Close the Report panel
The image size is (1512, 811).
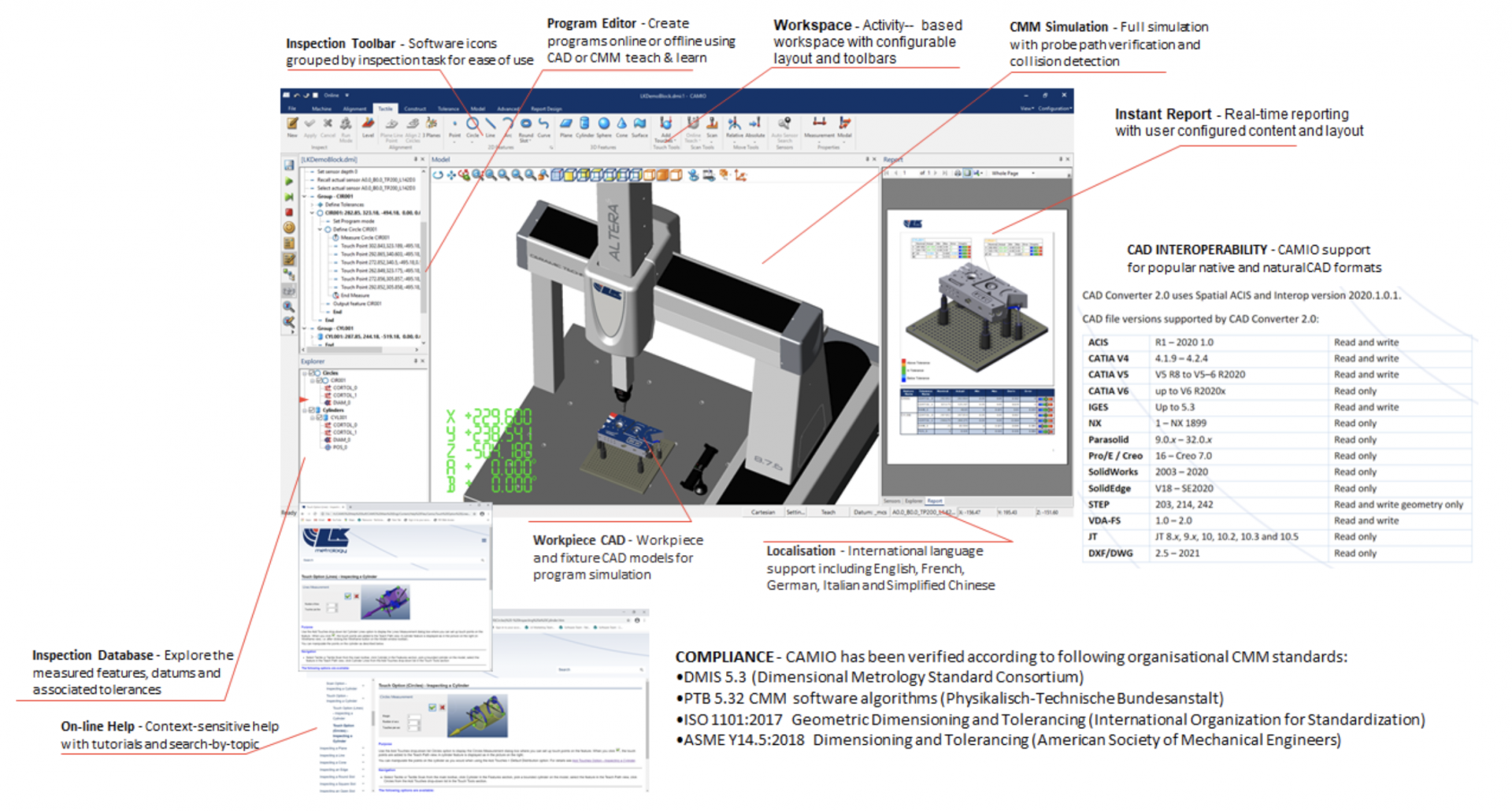point(1067,160)
